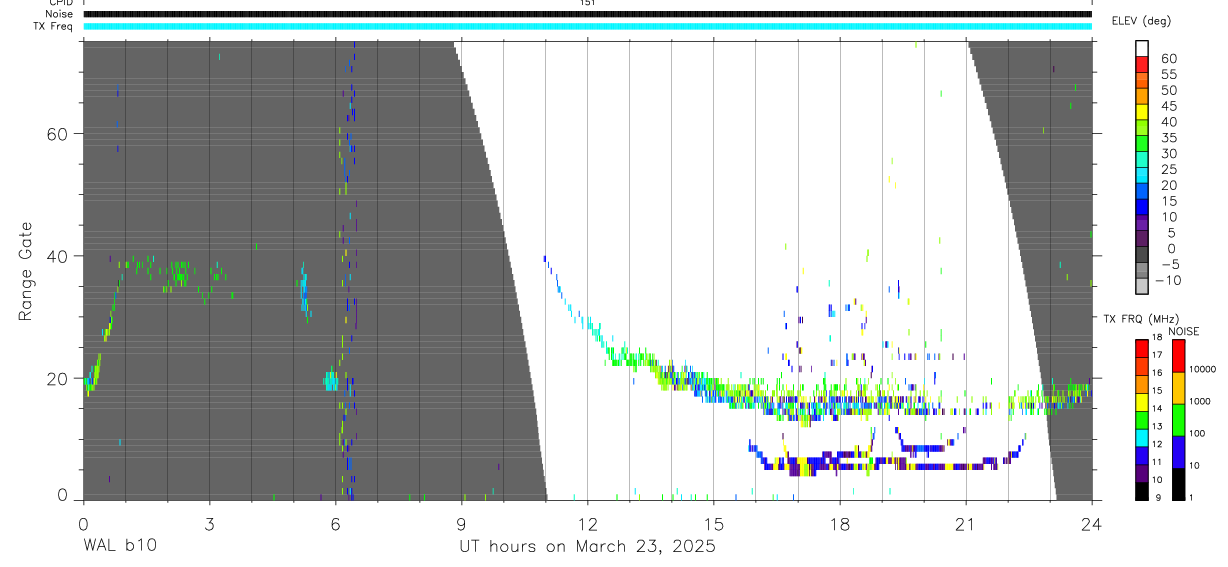Click the 'Noise' row label at top
Screen dimensions: 1228x567
[x=60, y=14]
